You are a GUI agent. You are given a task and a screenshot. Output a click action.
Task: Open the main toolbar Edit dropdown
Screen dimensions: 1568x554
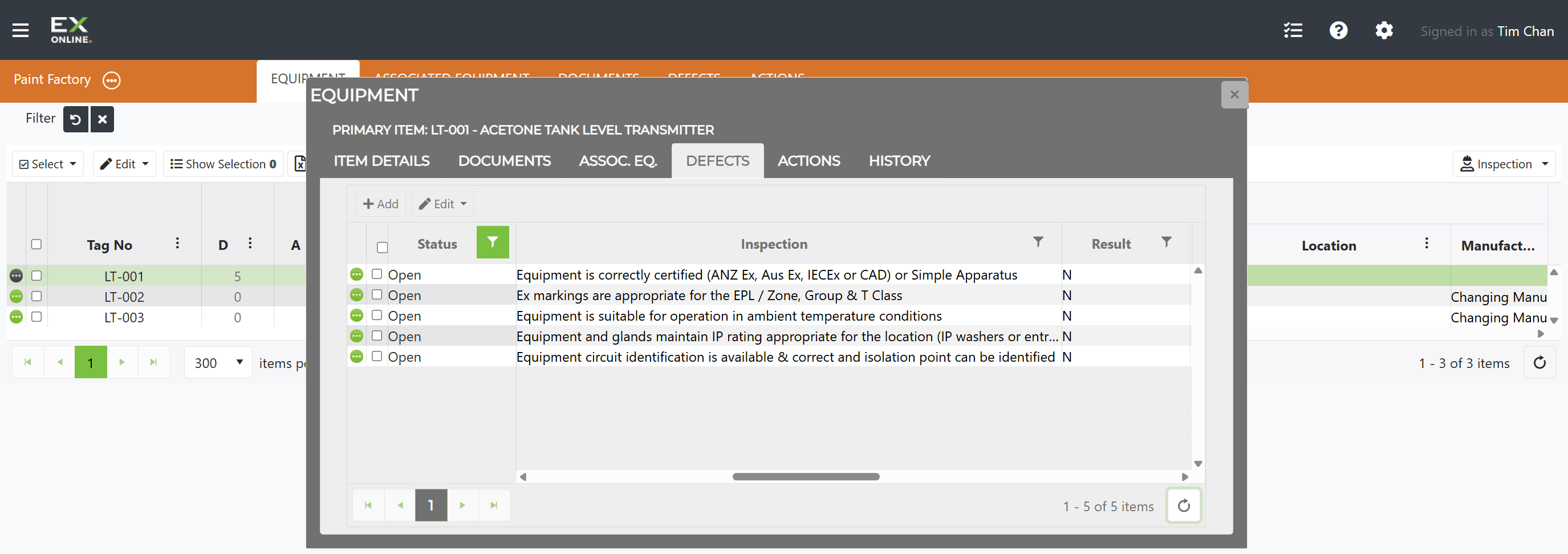[125, 164]
